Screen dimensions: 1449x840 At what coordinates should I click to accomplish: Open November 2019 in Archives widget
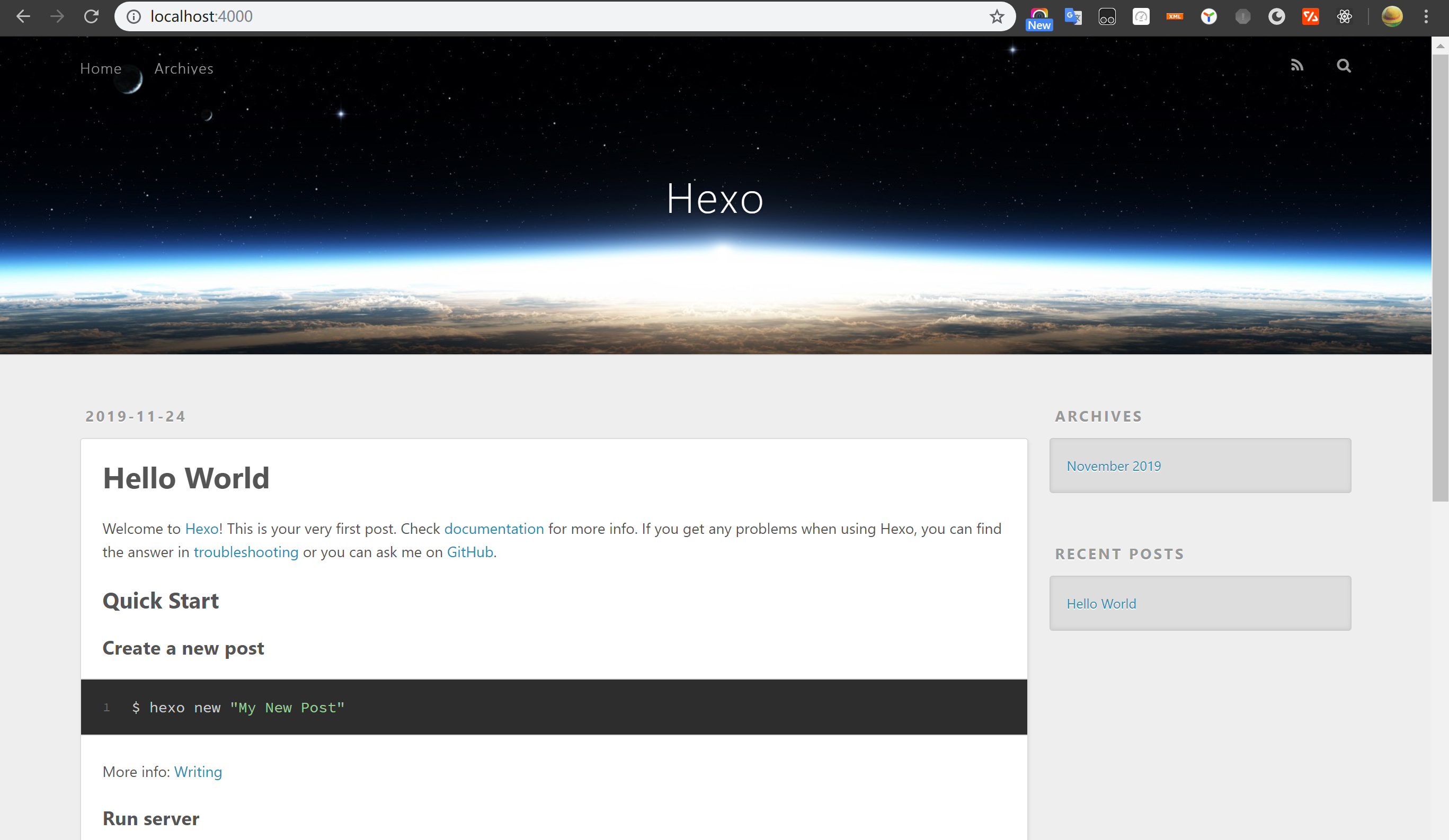point(1114,466)
